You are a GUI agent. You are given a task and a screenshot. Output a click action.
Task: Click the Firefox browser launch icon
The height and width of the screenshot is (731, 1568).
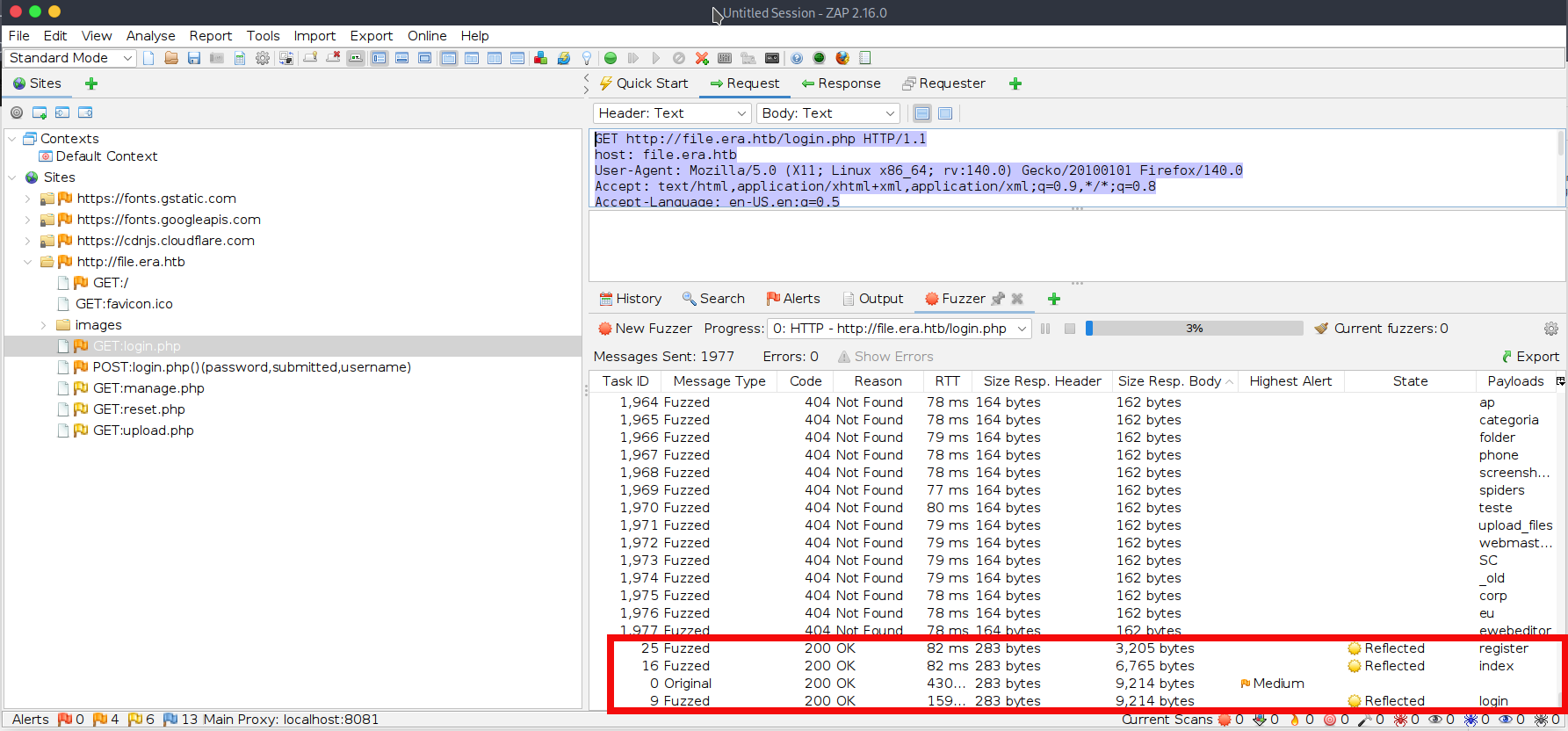[x=842, y=58]
